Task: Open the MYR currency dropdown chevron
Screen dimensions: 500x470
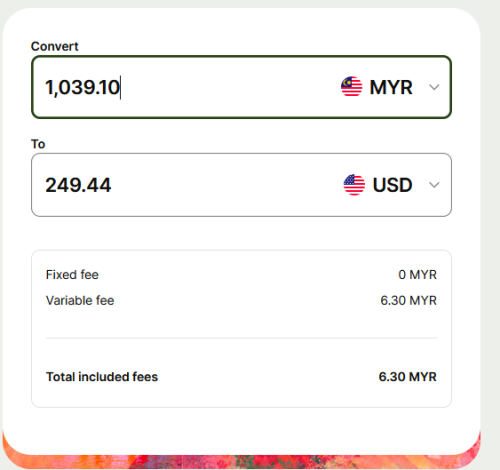Action: pyautogui.click(x=434, y=87)
